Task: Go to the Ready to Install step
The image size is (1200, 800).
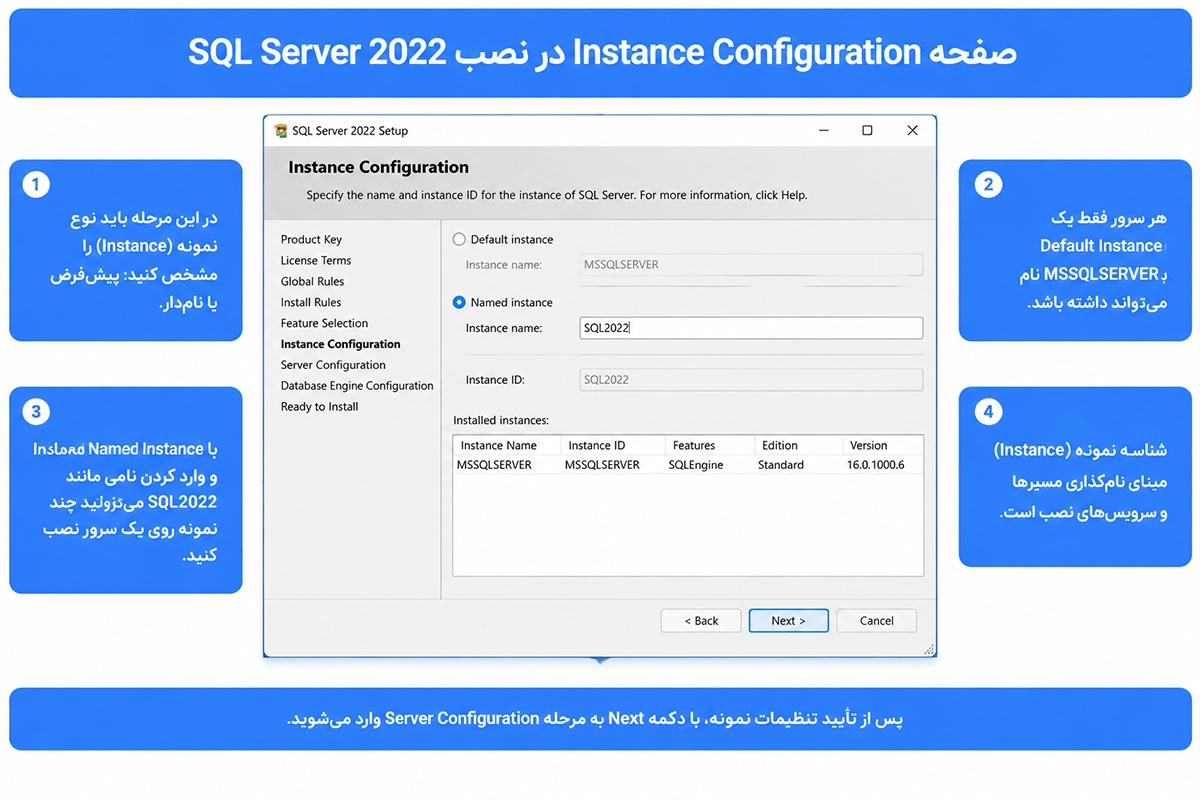Action: tap(319, 407)
